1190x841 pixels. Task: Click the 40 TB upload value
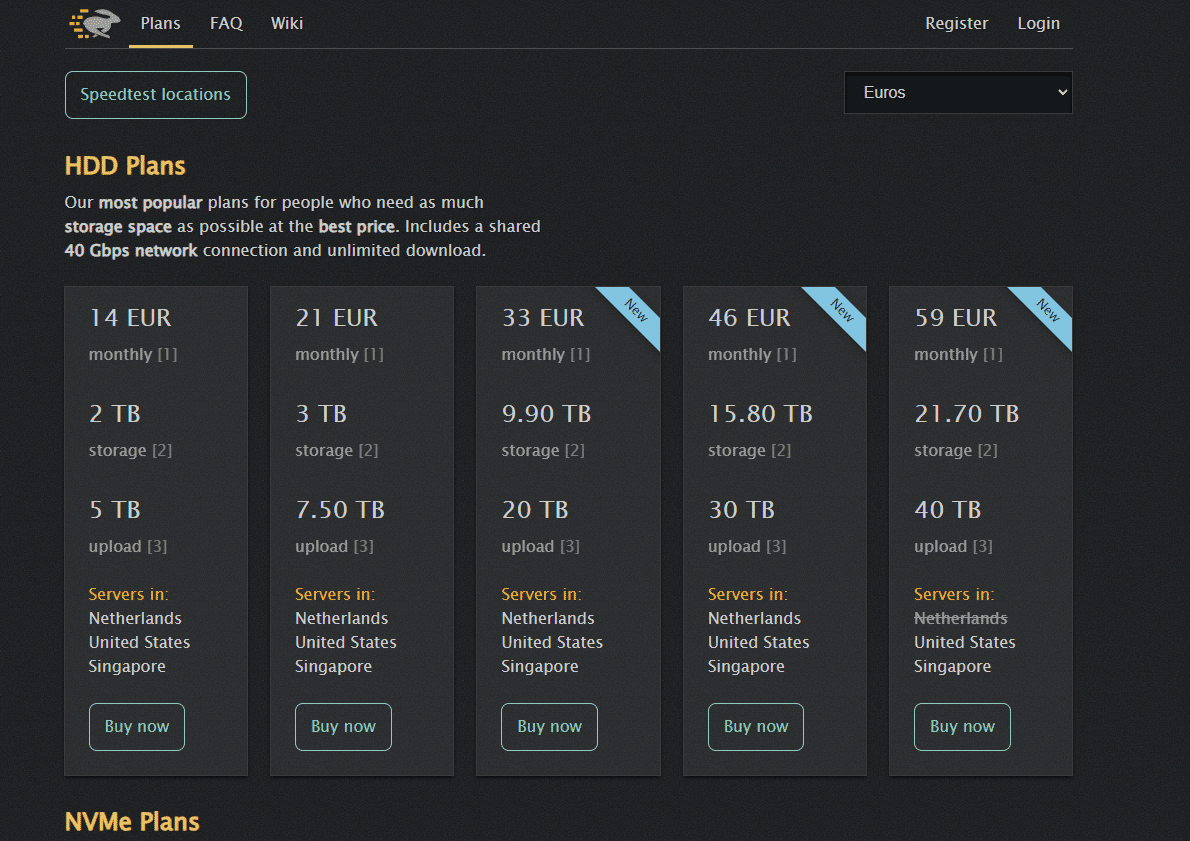948,509
